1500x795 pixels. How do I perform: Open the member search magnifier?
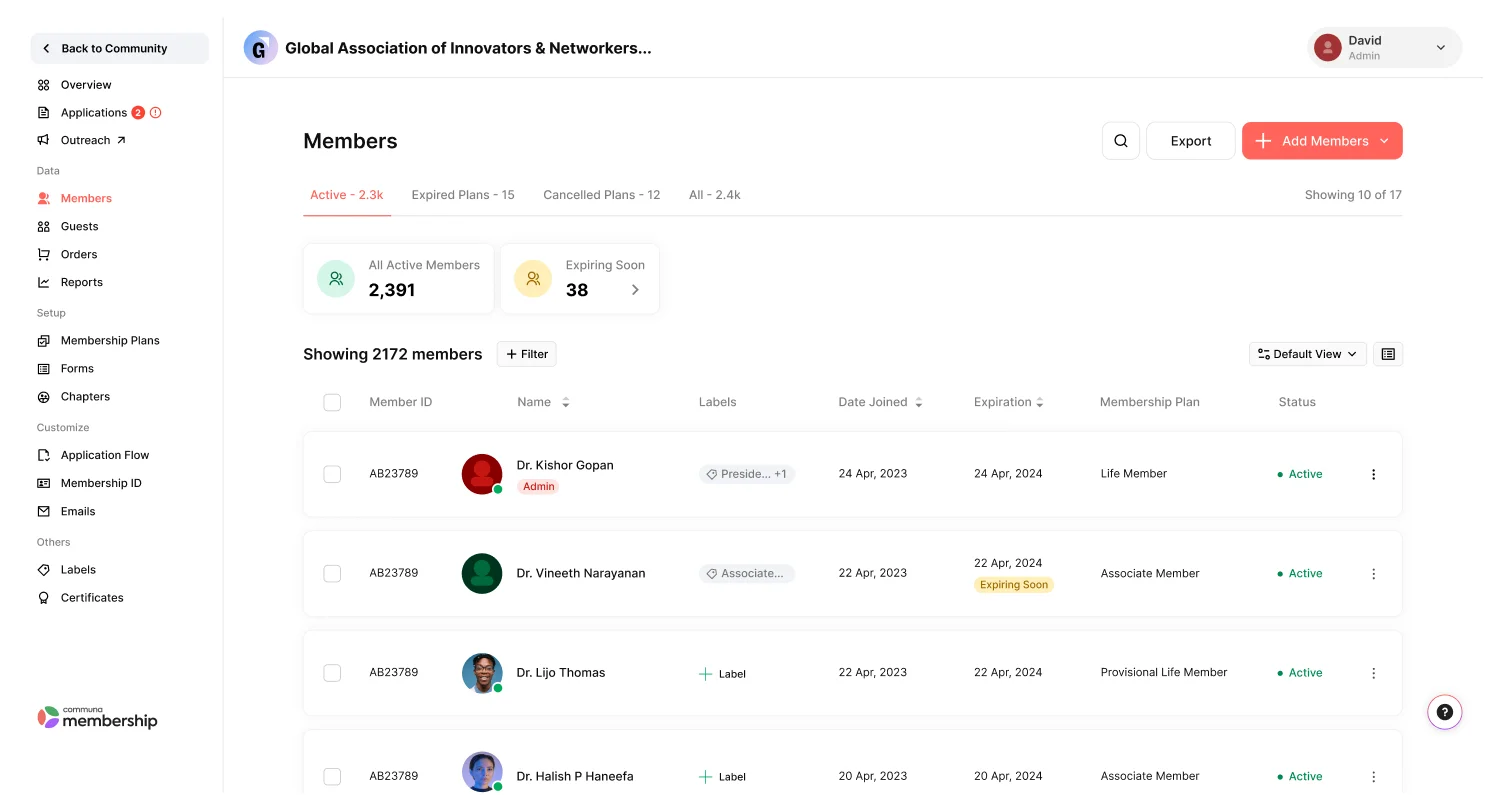tap(1120, 140)
